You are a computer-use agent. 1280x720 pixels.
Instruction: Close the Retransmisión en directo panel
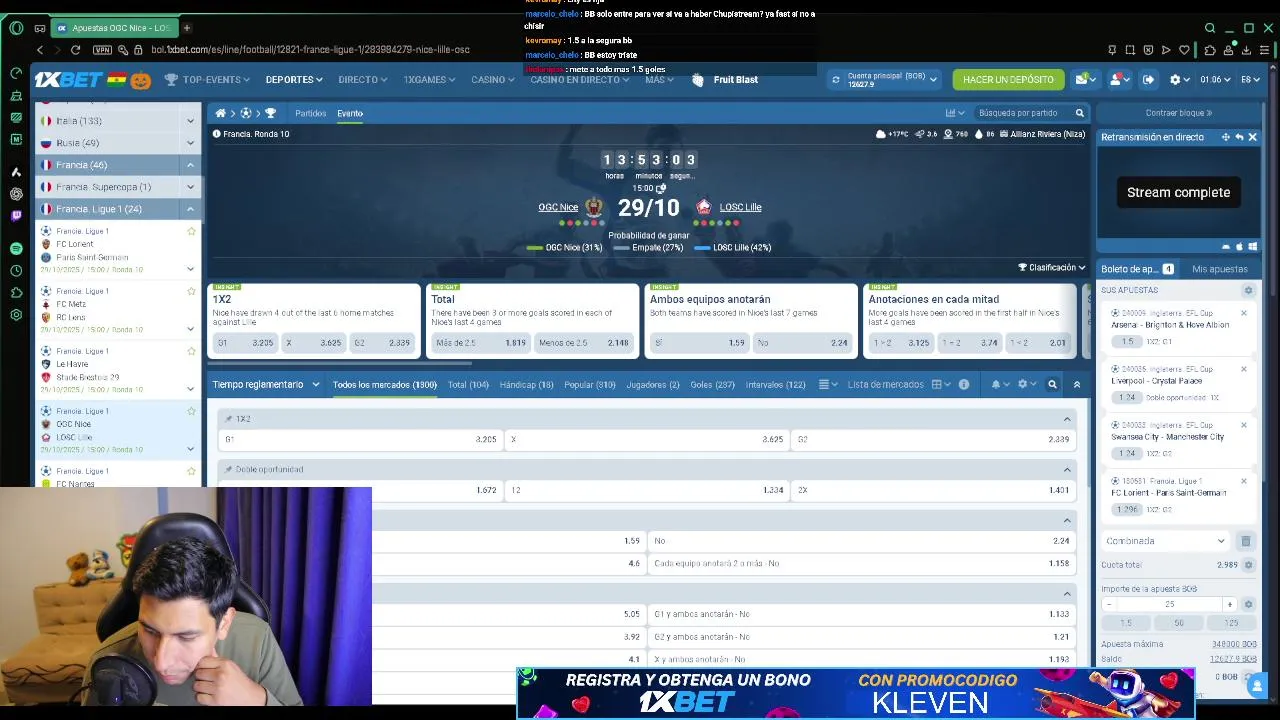pos(1252,137)
